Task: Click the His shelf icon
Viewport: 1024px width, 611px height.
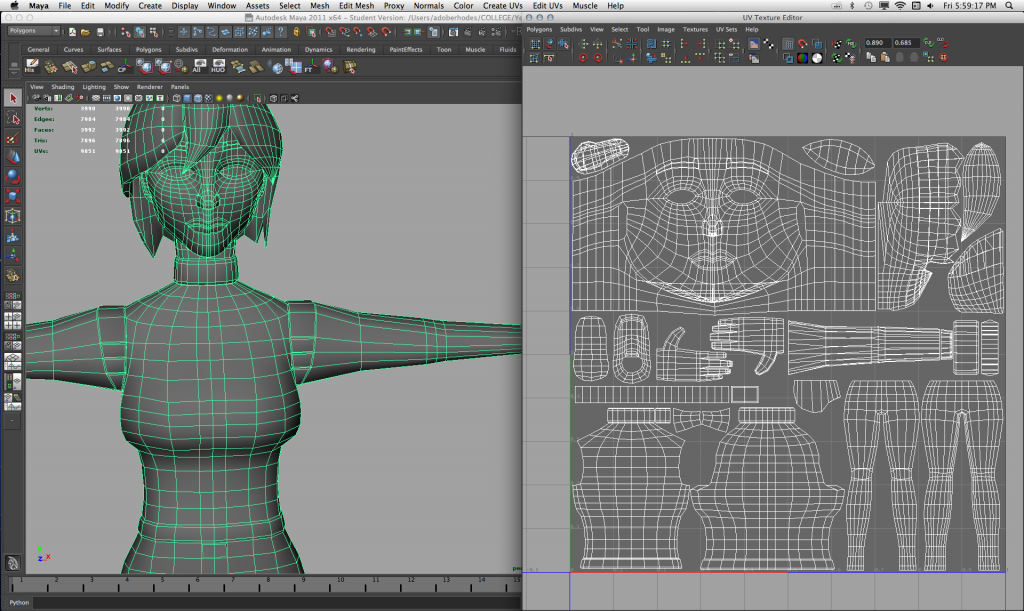Action: point(33,67)
